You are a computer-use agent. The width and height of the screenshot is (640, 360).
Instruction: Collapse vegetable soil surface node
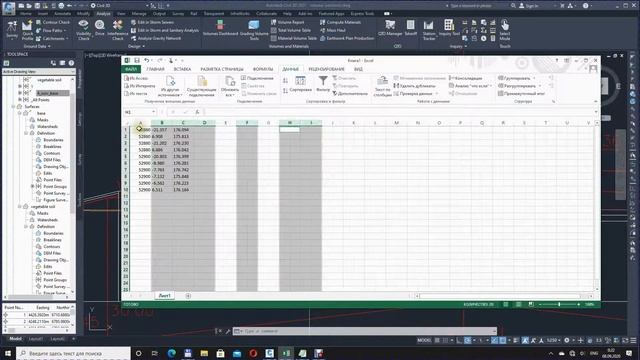(20, 207)
